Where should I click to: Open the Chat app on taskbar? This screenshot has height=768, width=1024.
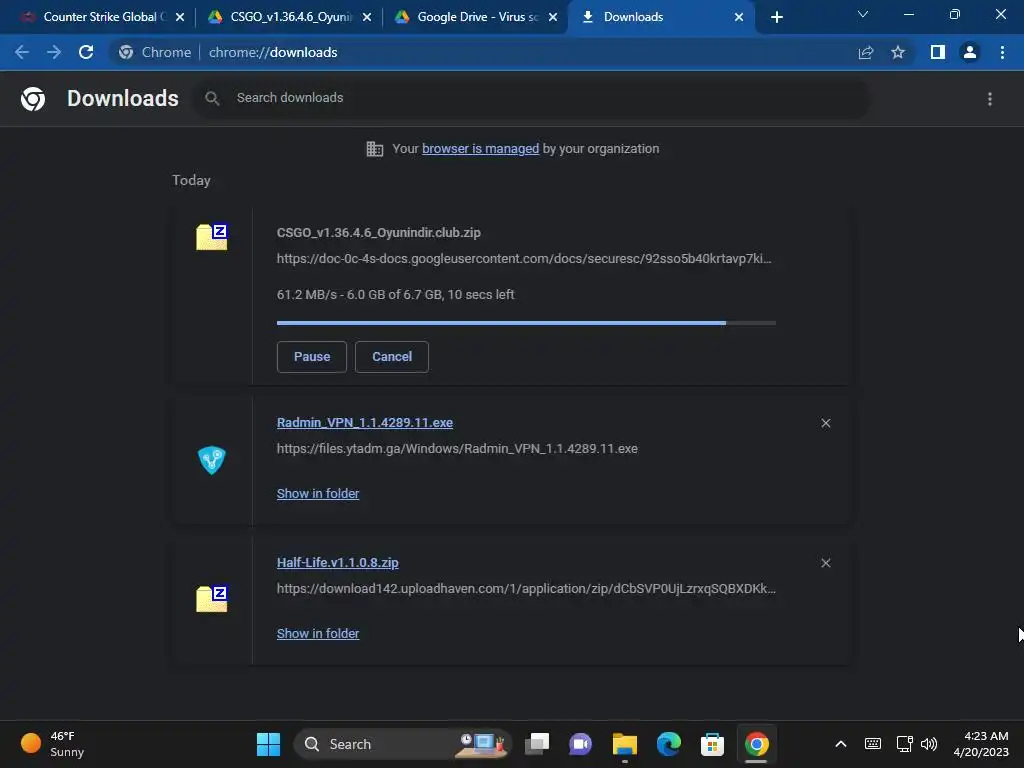coord(581,744)
